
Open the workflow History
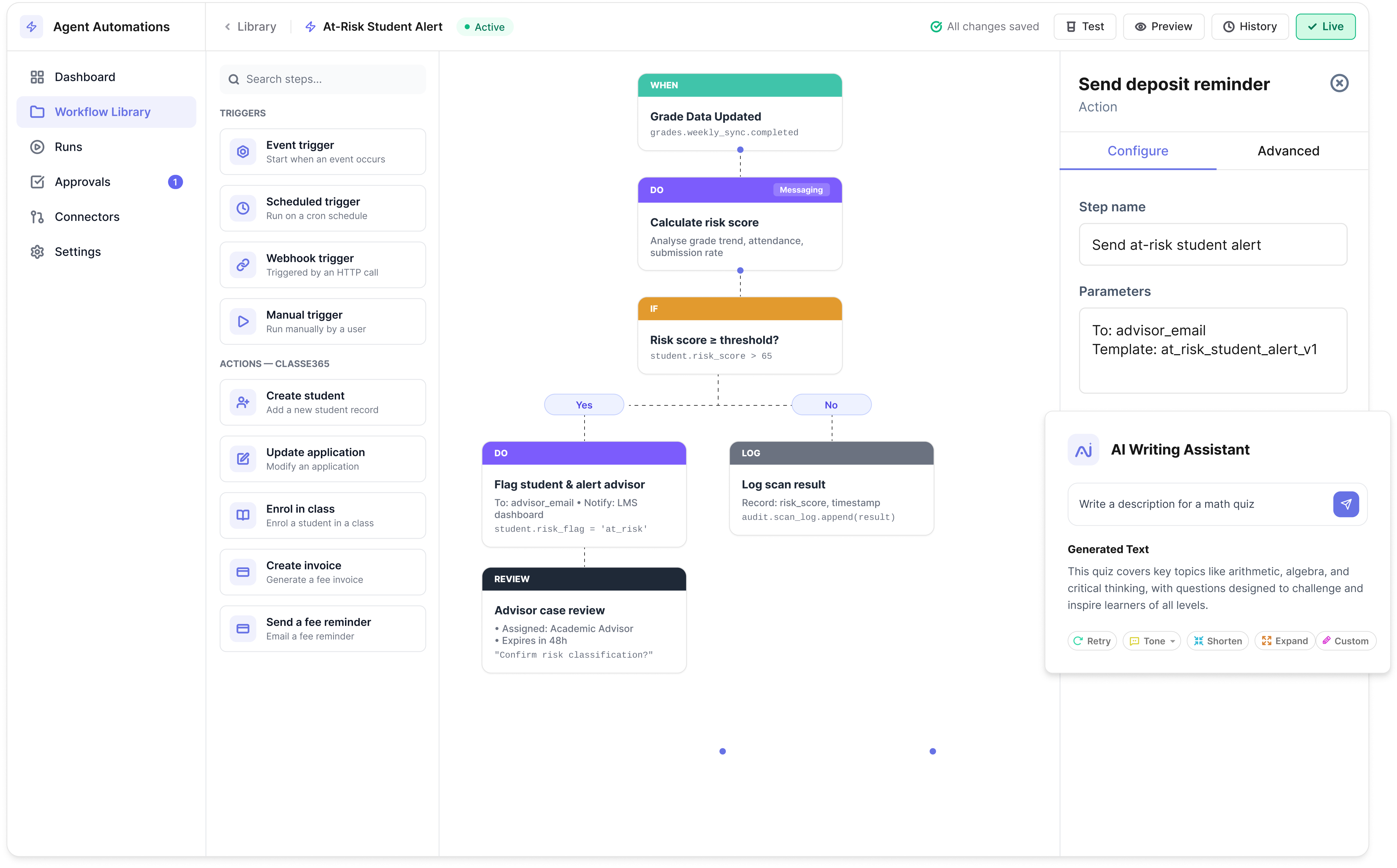coord(1249,27)
